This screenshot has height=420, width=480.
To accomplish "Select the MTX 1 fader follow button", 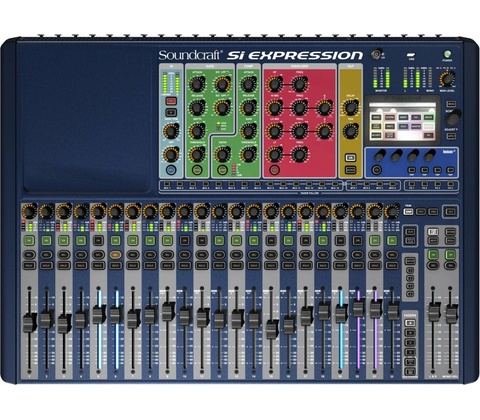I will (x=353, y=184).
